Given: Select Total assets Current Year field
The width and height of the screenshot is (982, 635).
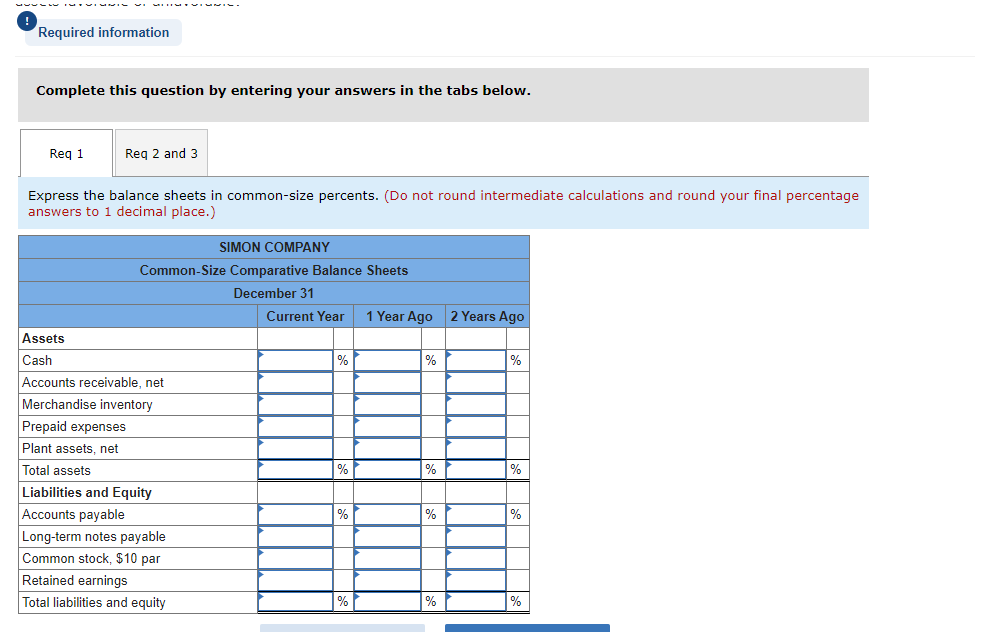Looking at the screenshot, I should 296,470.
